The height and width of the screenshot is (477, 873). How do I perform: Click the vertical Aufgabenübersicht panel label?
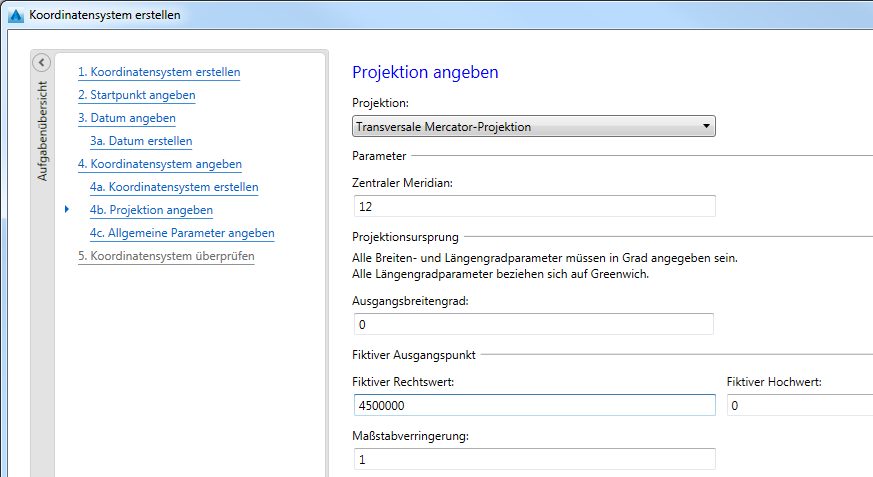pyautogui.click(x=42, y=130)
